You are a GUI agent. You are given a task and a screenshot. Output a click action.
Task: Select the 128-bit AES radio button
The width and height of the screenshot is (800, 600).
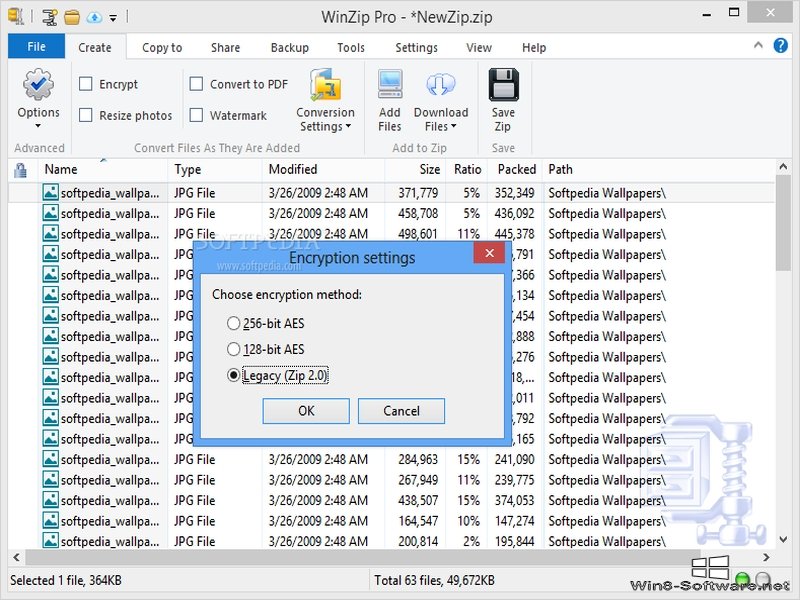click(233, 349)
